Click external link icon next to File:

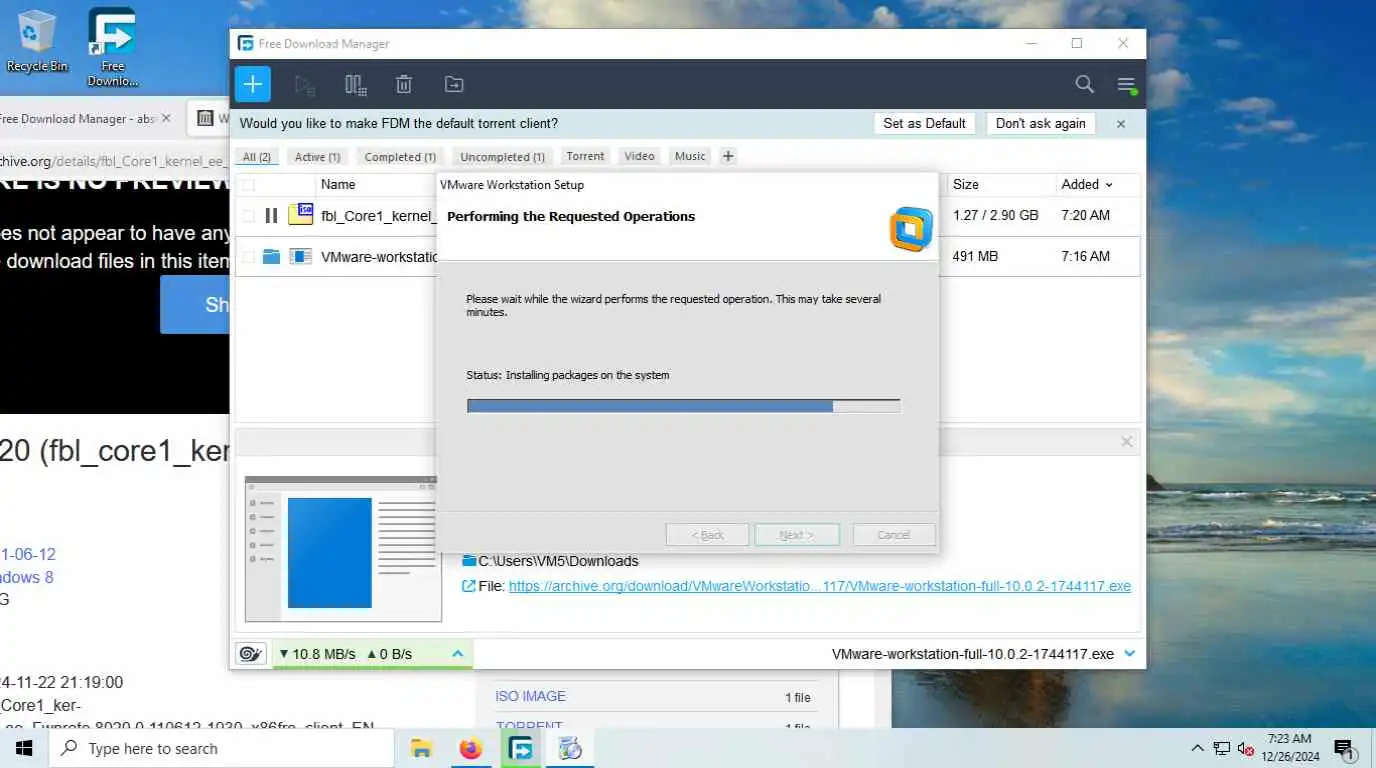[x=468, y=586]
